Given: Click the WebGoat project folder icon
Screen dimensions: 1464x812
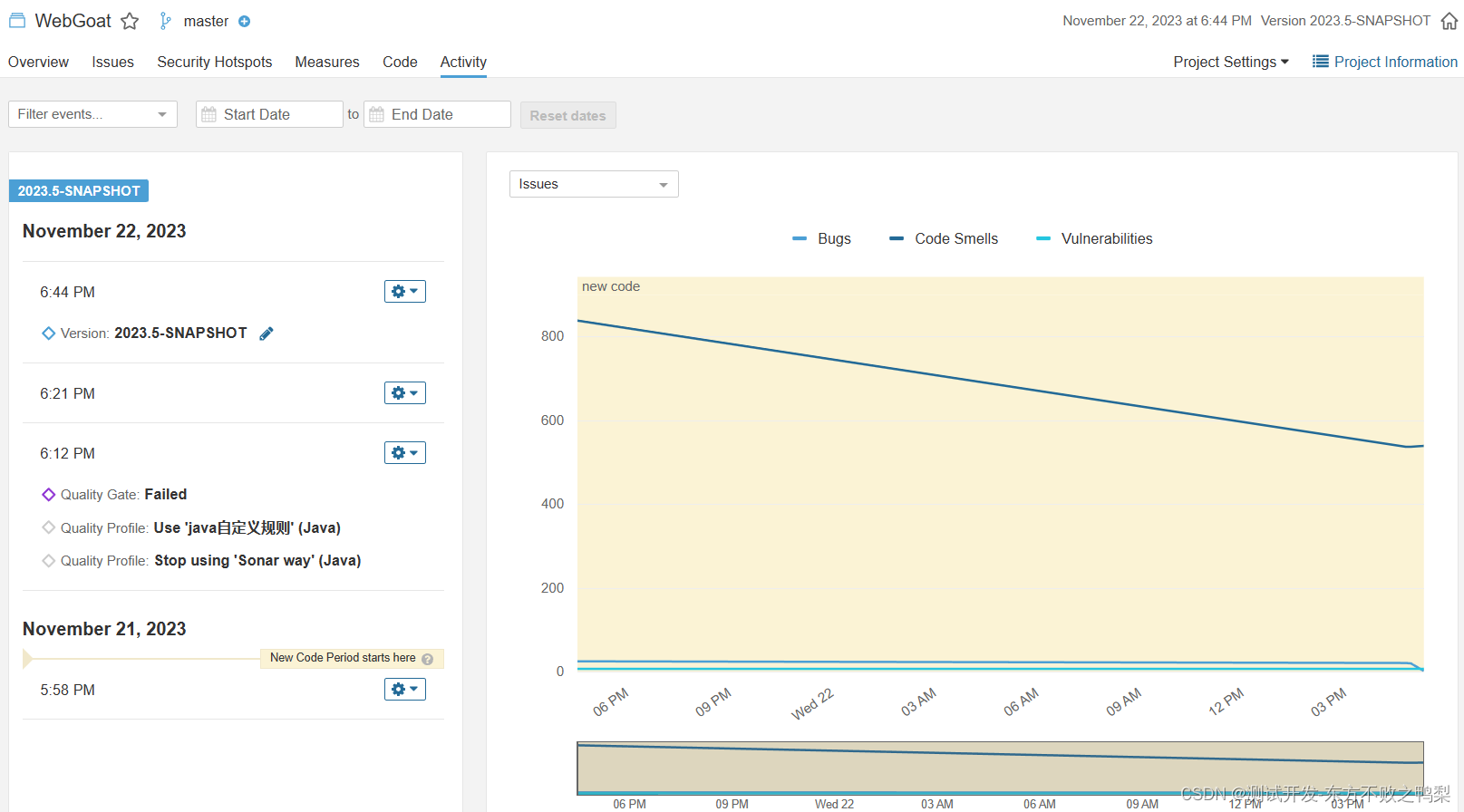Looking at the screenshot, I should click(x=17, y=20).
